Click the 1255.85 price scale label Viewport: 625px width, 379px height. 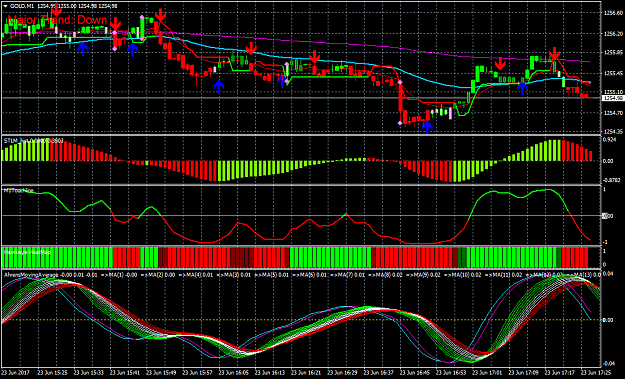(613, 52)
